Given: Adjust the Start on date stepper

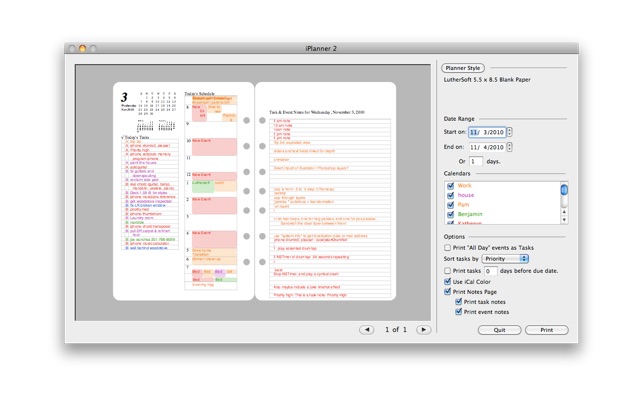Looking at the screenshot, I should click(509, 132).
